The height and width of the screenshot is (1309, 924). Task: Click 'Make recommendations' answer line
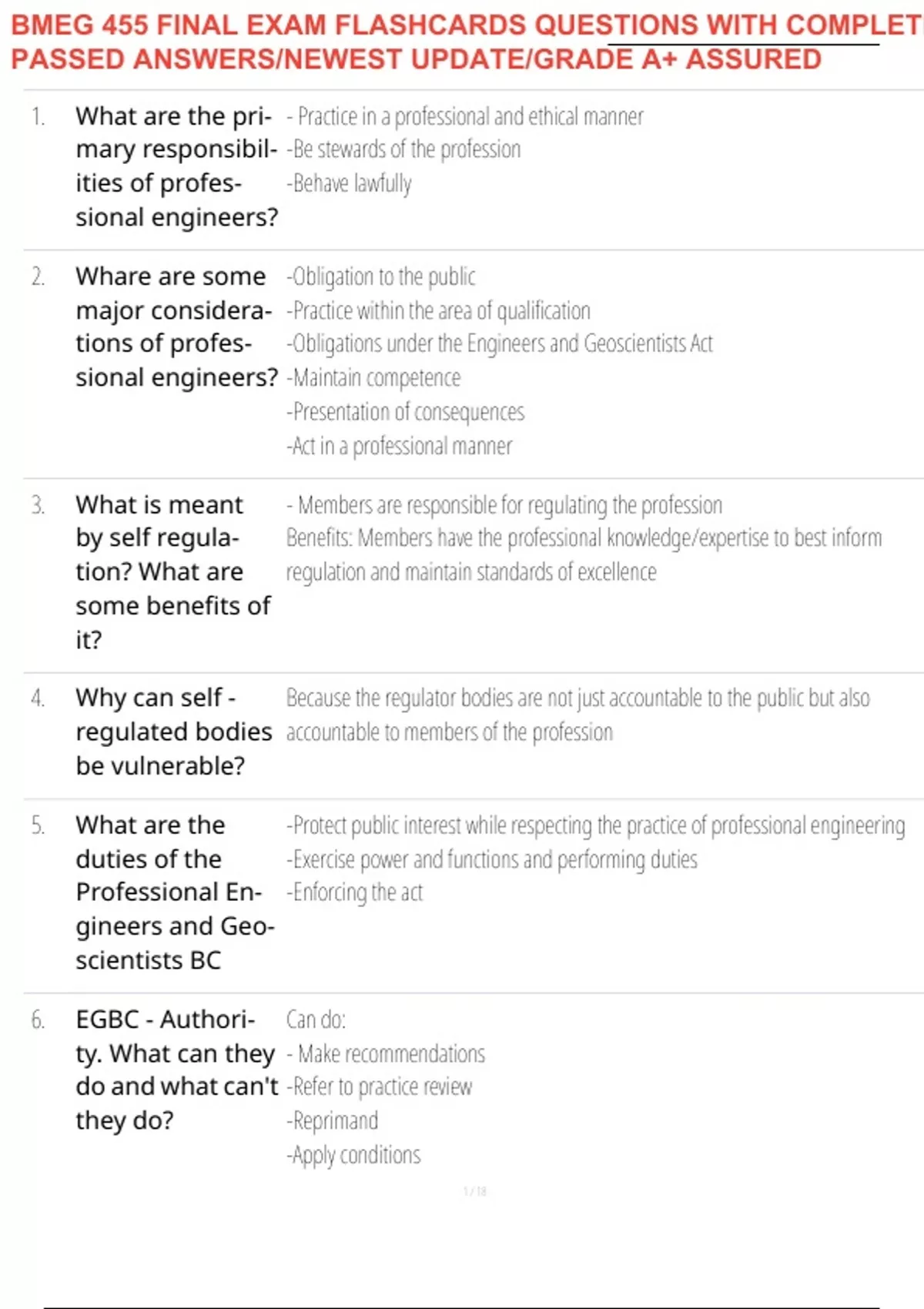tap(386, 1053)
